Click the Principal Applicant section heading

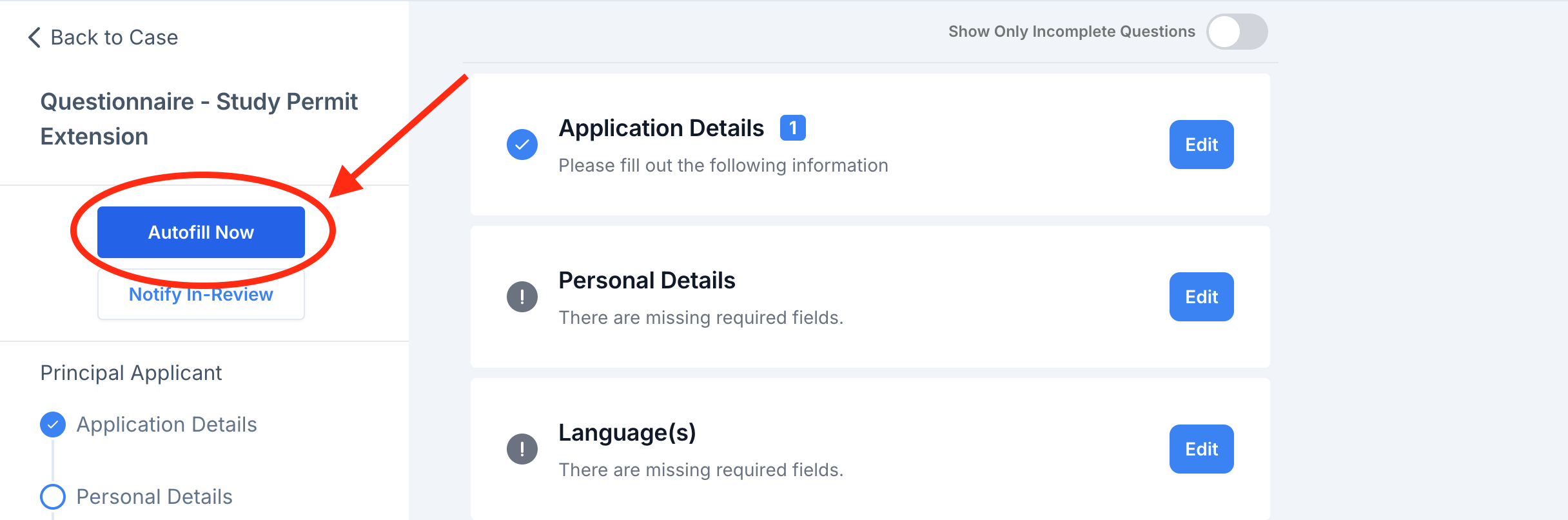pos(131,373)
